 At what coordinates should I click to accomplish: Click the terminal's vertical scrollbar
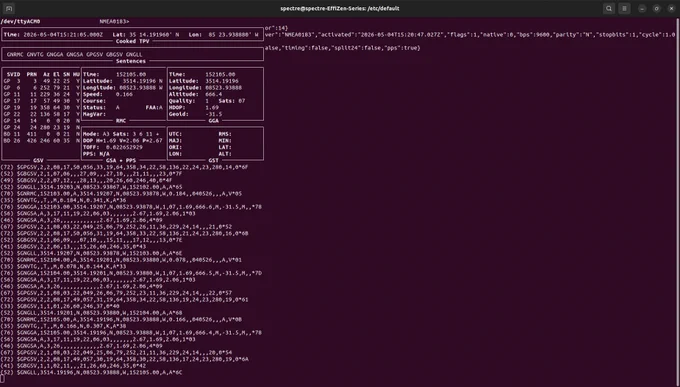click(678, 202)
